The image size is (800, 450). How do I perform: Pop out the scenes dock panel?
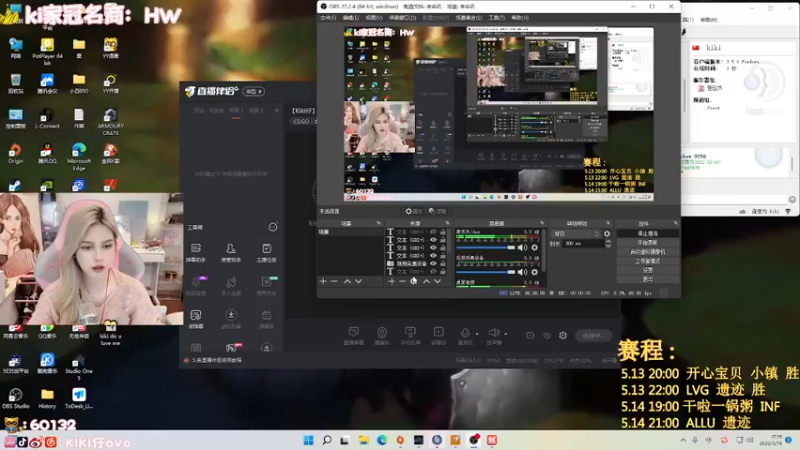[x=379, y=223]
